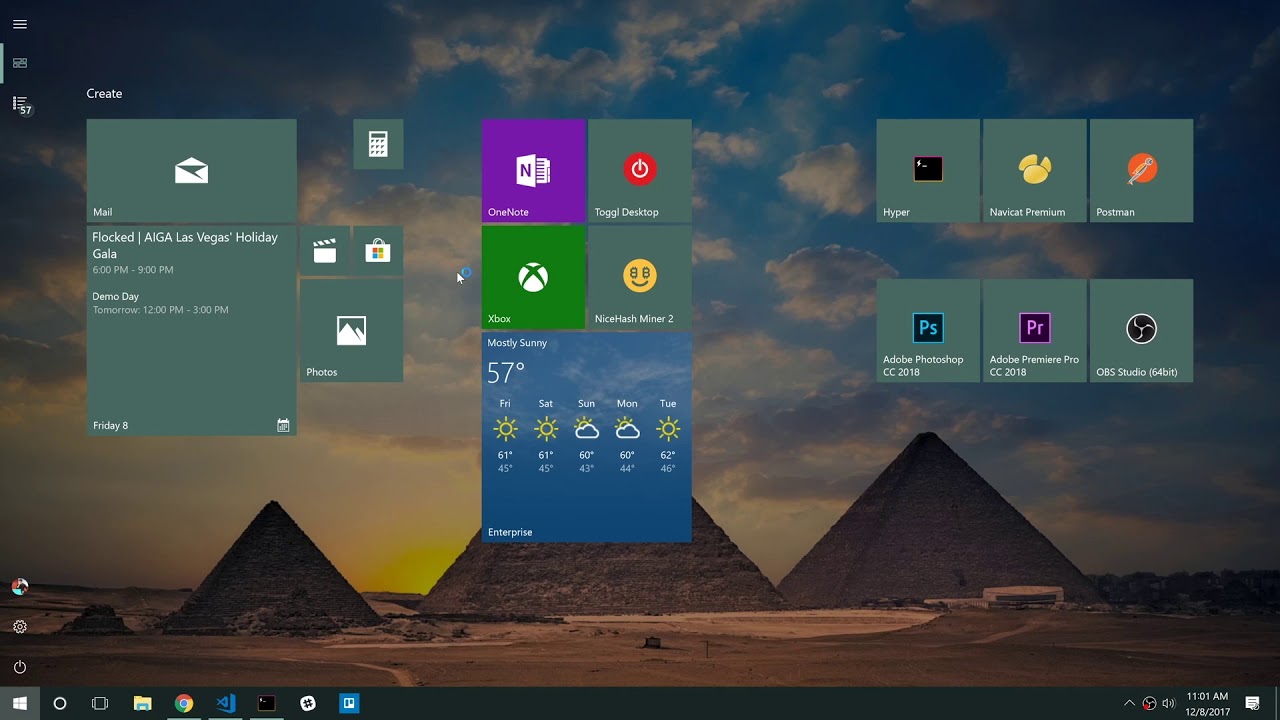This screenshot has height=720, width=1280.
Task: Open Google Chrome from taskbar
Action: click(x=184, y=703)
